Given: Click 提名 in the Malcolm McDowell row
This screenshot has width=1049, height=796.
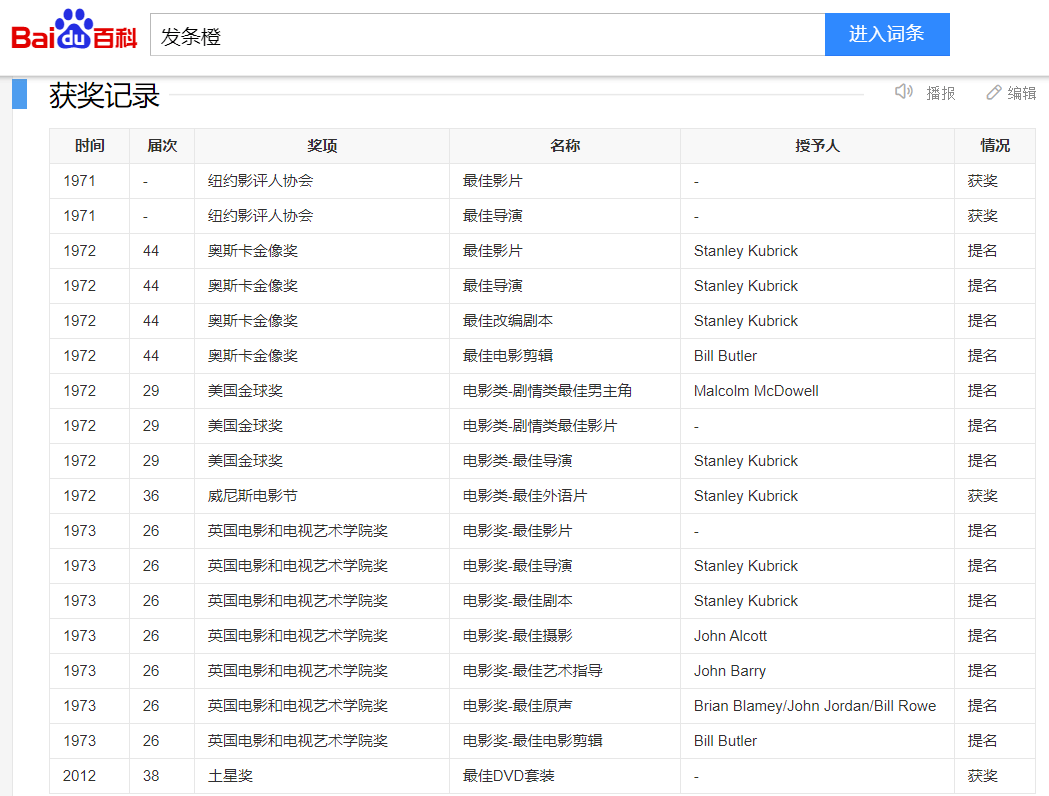Looking at the screenshot, I should tap(982, 391).
